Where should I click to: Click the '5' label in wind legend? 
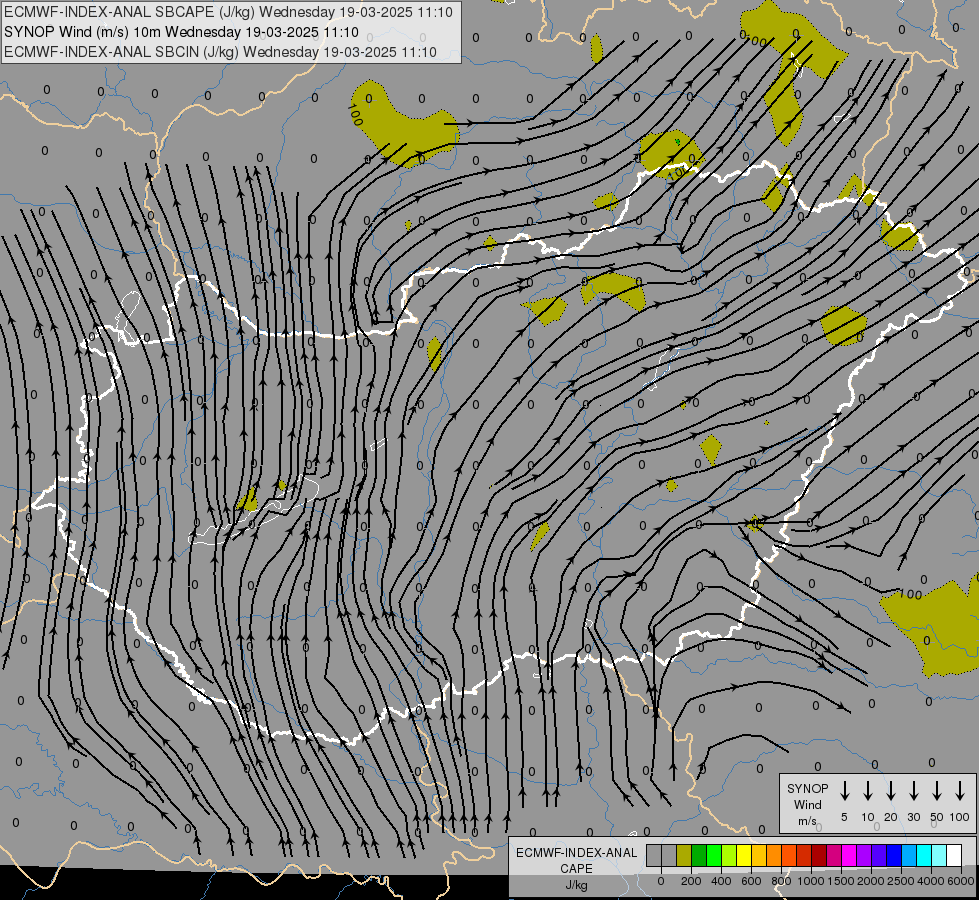point(844,817)
